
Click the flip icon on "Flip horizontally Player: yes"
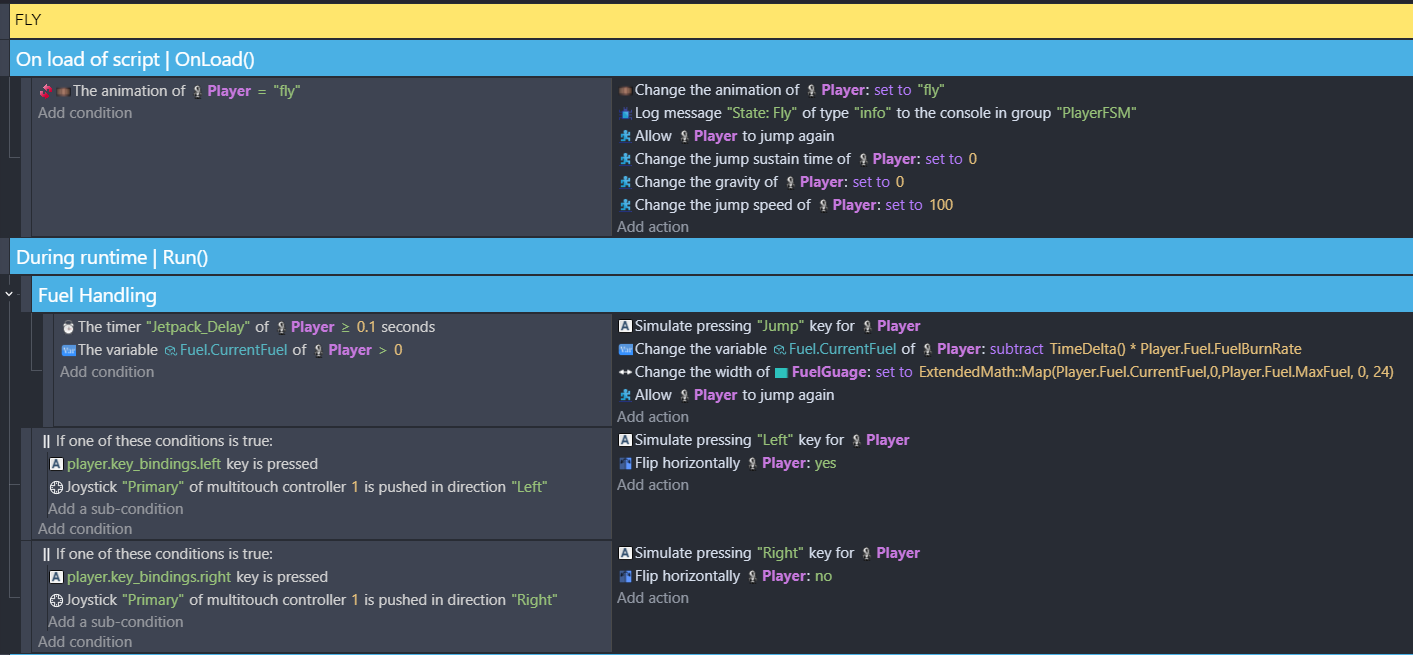coord(625,463)
